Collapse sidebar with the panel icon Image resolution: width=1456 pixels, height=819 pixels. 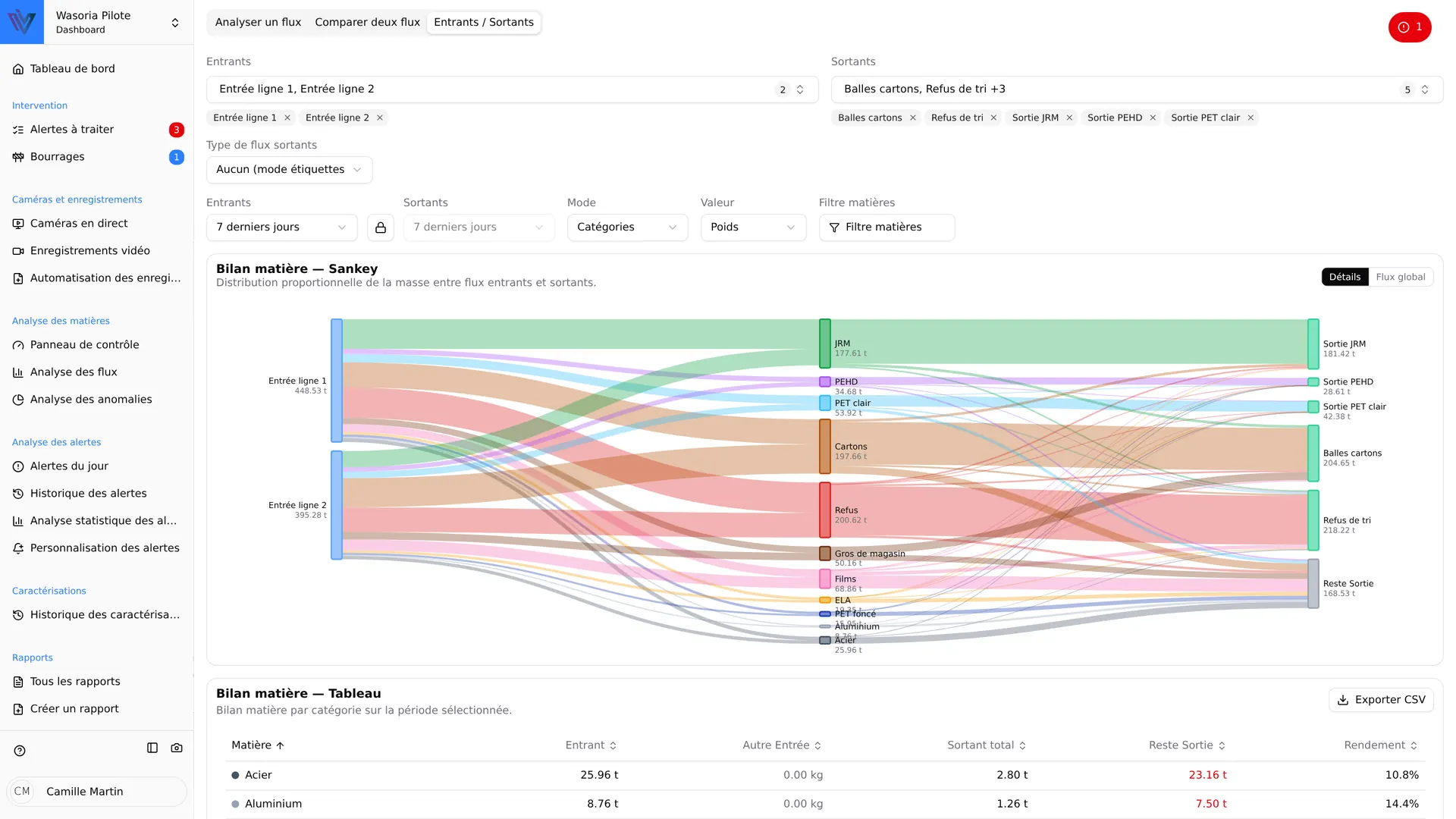(152, 748)
